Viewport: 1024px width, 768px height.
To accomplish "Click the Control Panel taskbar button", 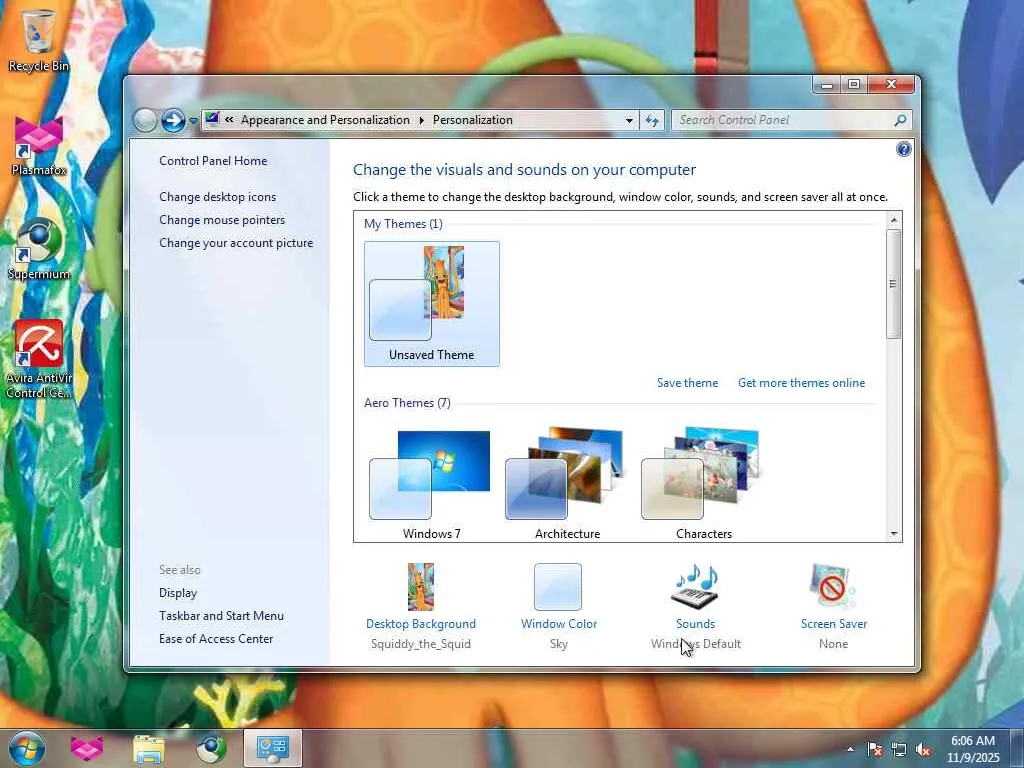I will coord(272,748).
